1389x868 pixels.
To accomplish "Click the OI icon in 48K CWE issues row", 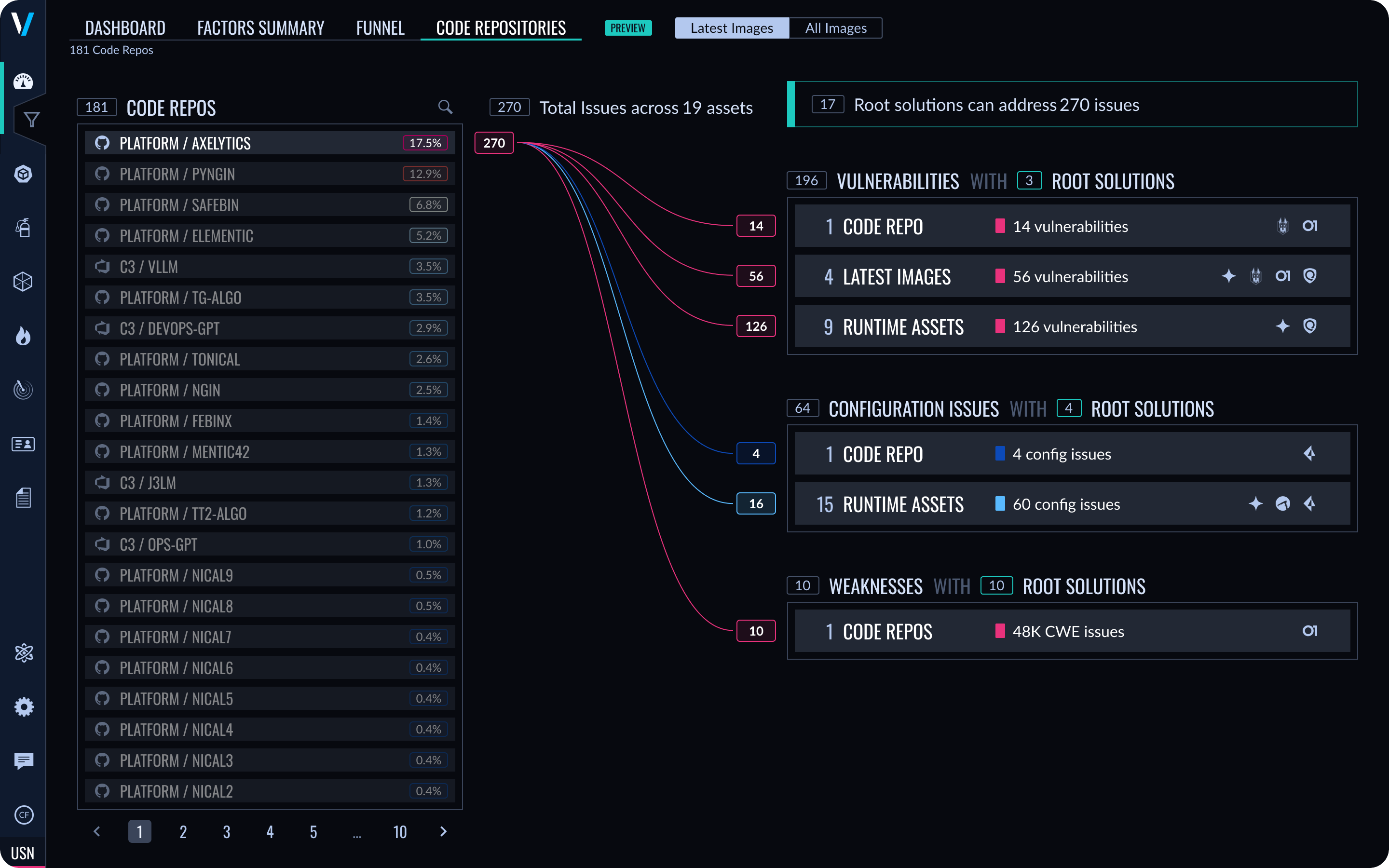I will pos(1310,631).
